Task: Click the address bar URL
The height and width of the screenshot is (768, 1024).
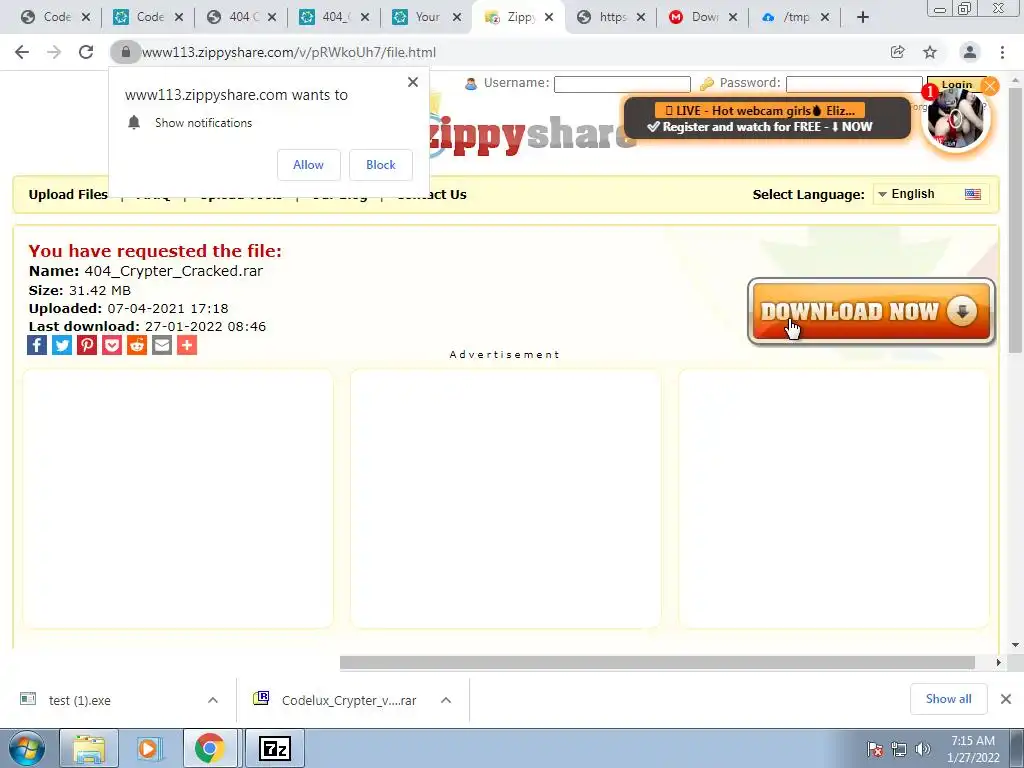Action: (x=289, y=52)
